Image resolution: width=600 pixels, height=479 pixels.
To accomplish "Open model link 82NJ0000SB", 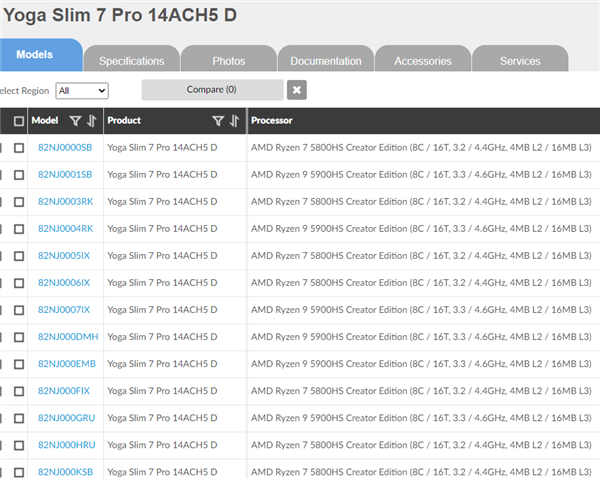I will coord(65,148).
